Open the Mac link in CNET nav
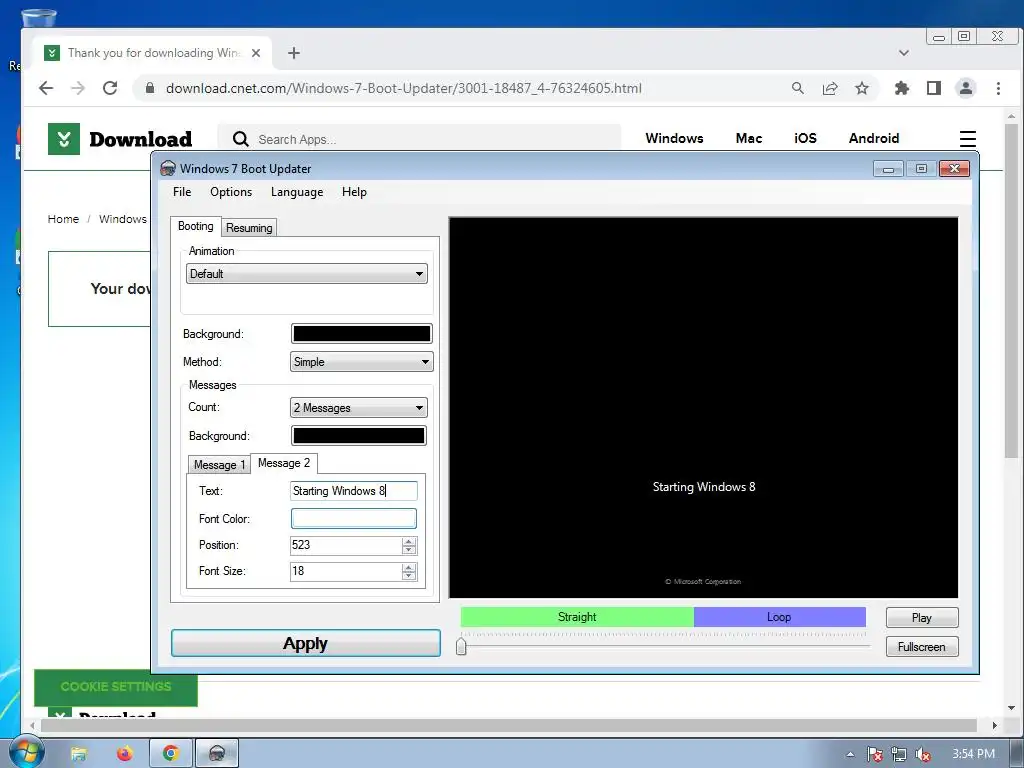This screenshot has height=768, width=1024. [x=748, y=138]
